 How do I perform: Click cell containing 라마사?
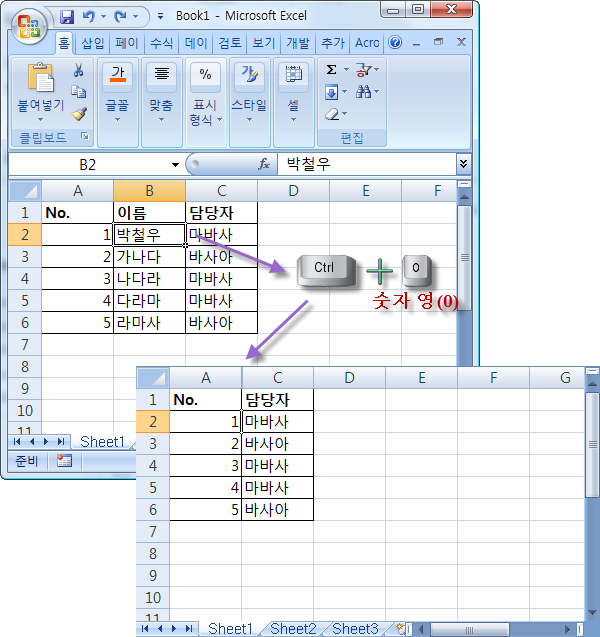[x=149, y=323]
